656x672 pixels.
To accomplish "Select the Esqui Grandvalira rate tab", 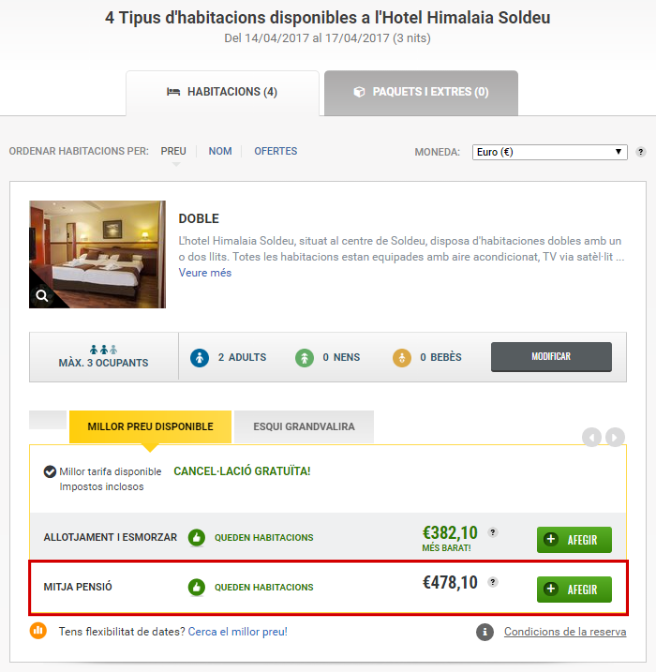I will [x=303, y=426].
